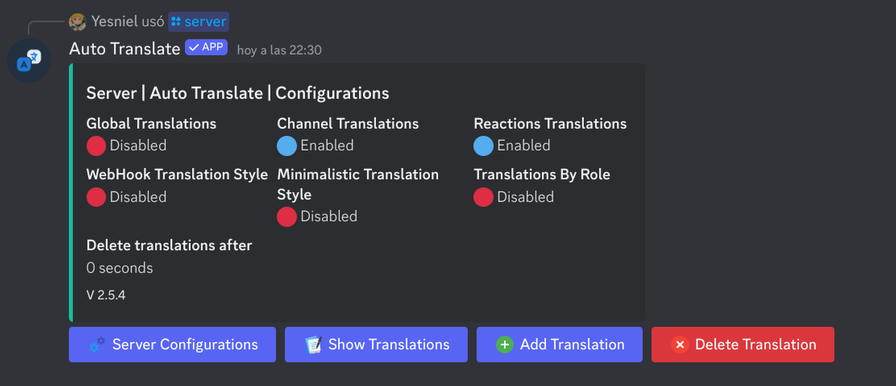896x386 pixels.
Task: Click the gears icon on Server Configurations
Action: 97,344
